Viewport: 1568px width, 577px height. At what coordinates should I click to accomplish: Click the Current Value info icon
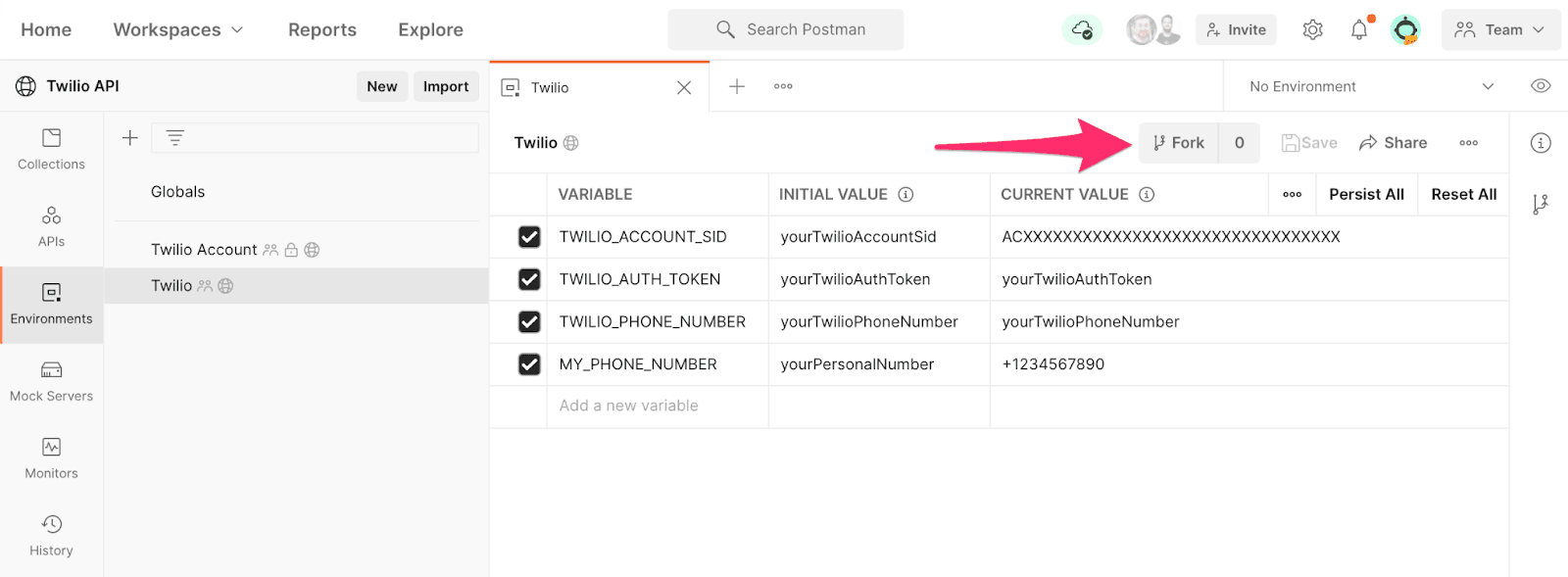(x=1147, y=194)
